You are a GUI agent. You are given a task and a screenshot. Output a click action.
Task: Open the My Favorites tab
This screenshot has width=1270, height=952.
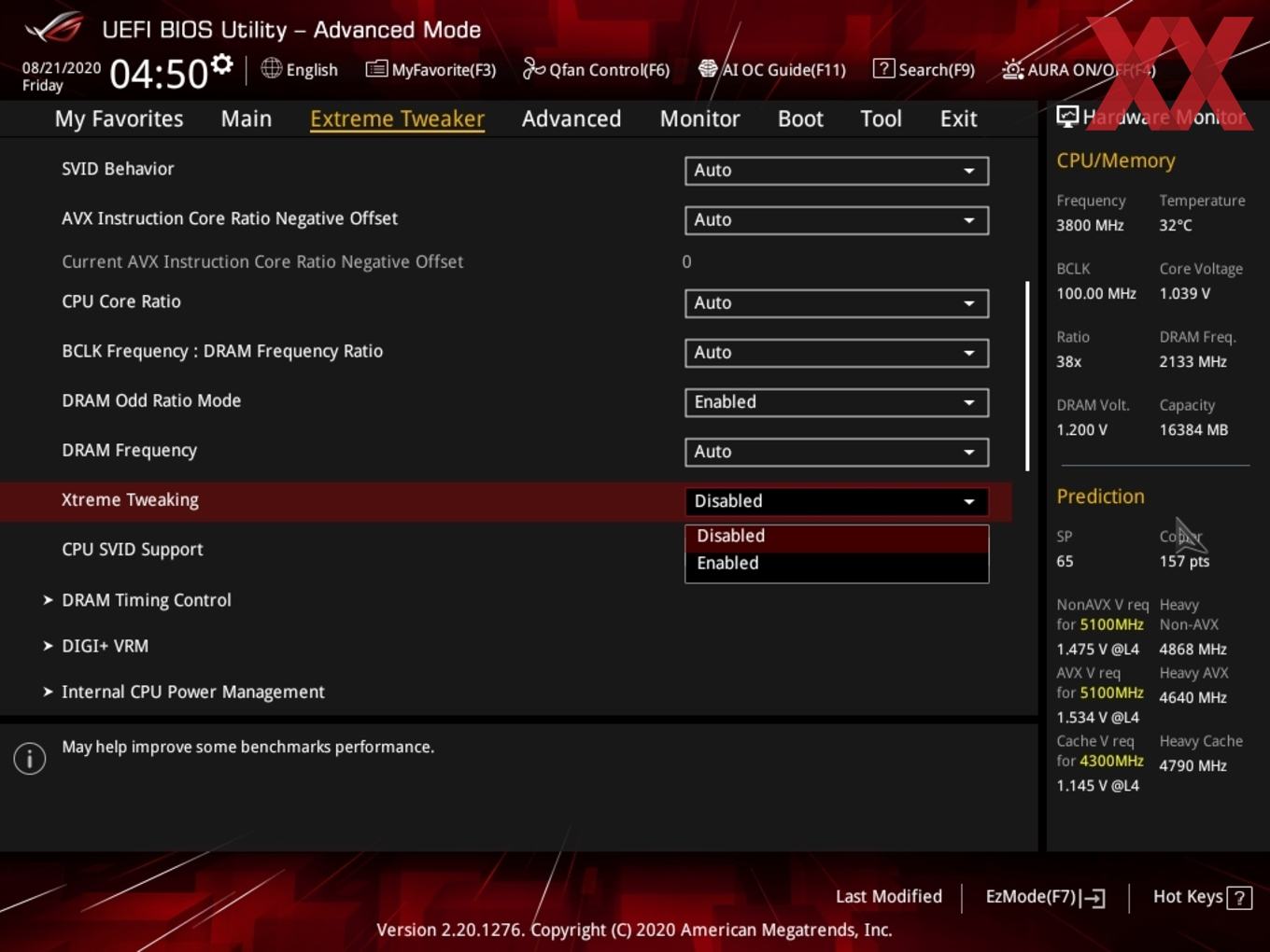click(119, 119)
